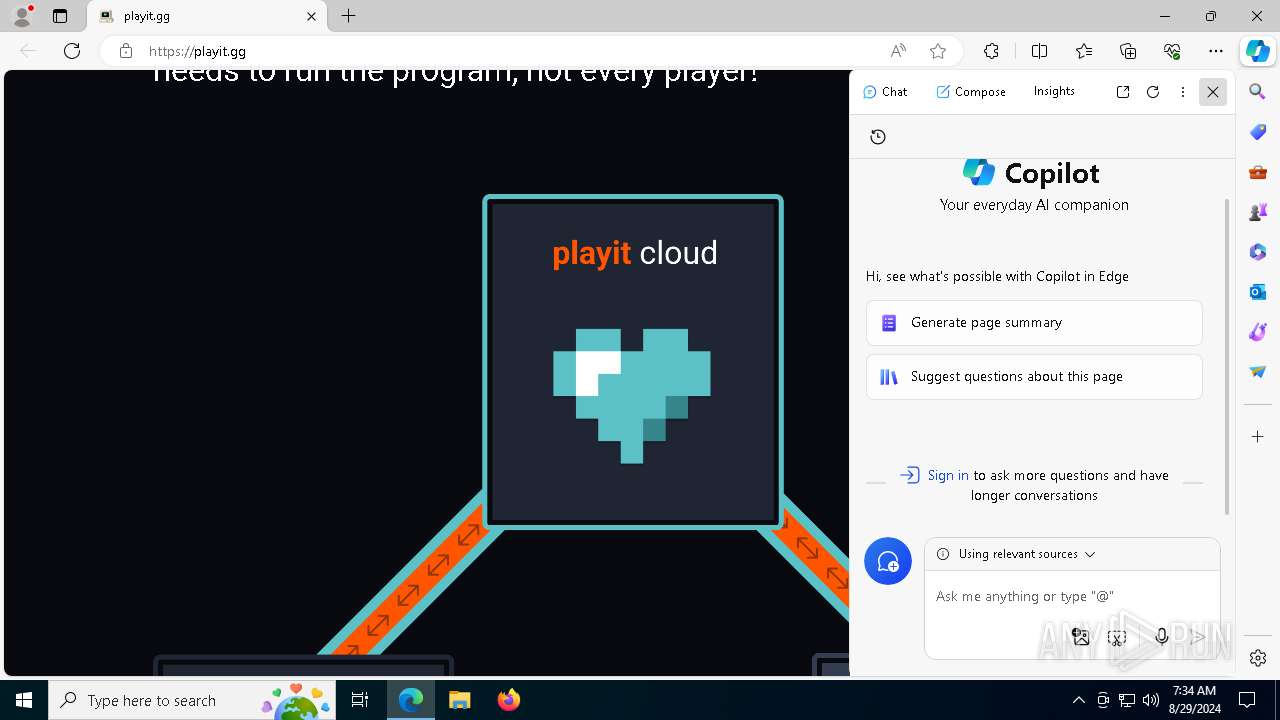This screenshot has width=1280, height=720.
Task: Open sidebar settings gear
Action: pyautogui.click(x=1258, y=658)
